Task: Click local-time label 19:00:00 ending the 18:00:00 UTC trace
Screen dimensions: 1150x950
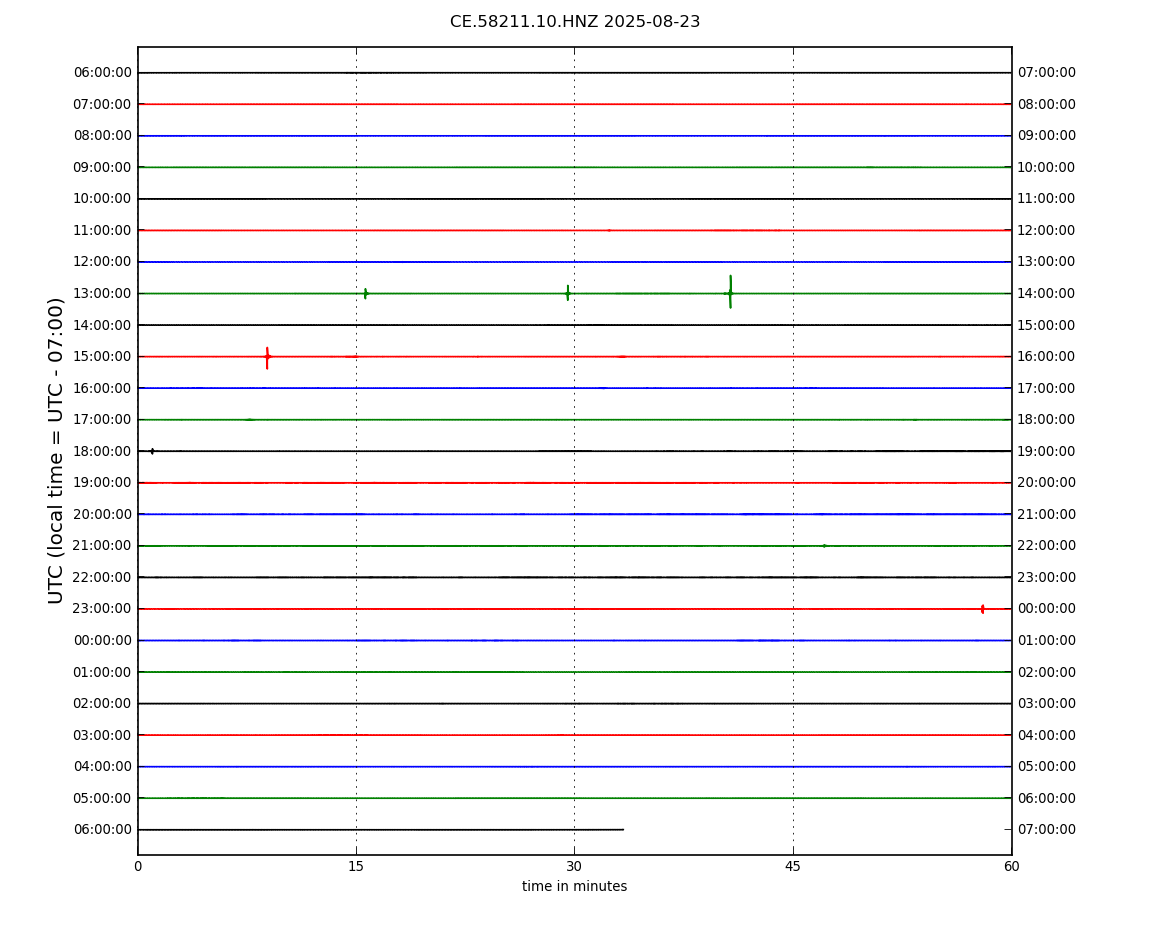Action: (x=1047, y=451)
